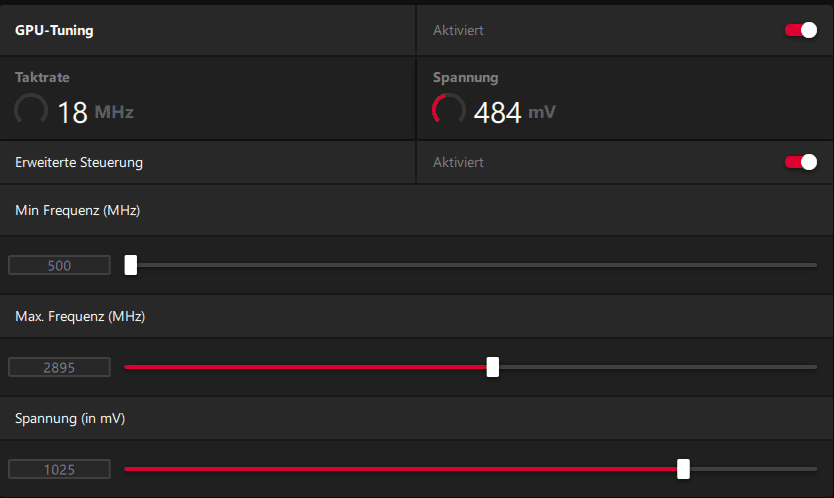Click the Spannung (in mV) section label
This screenshot has width=834, height=498.
point(70,419)
